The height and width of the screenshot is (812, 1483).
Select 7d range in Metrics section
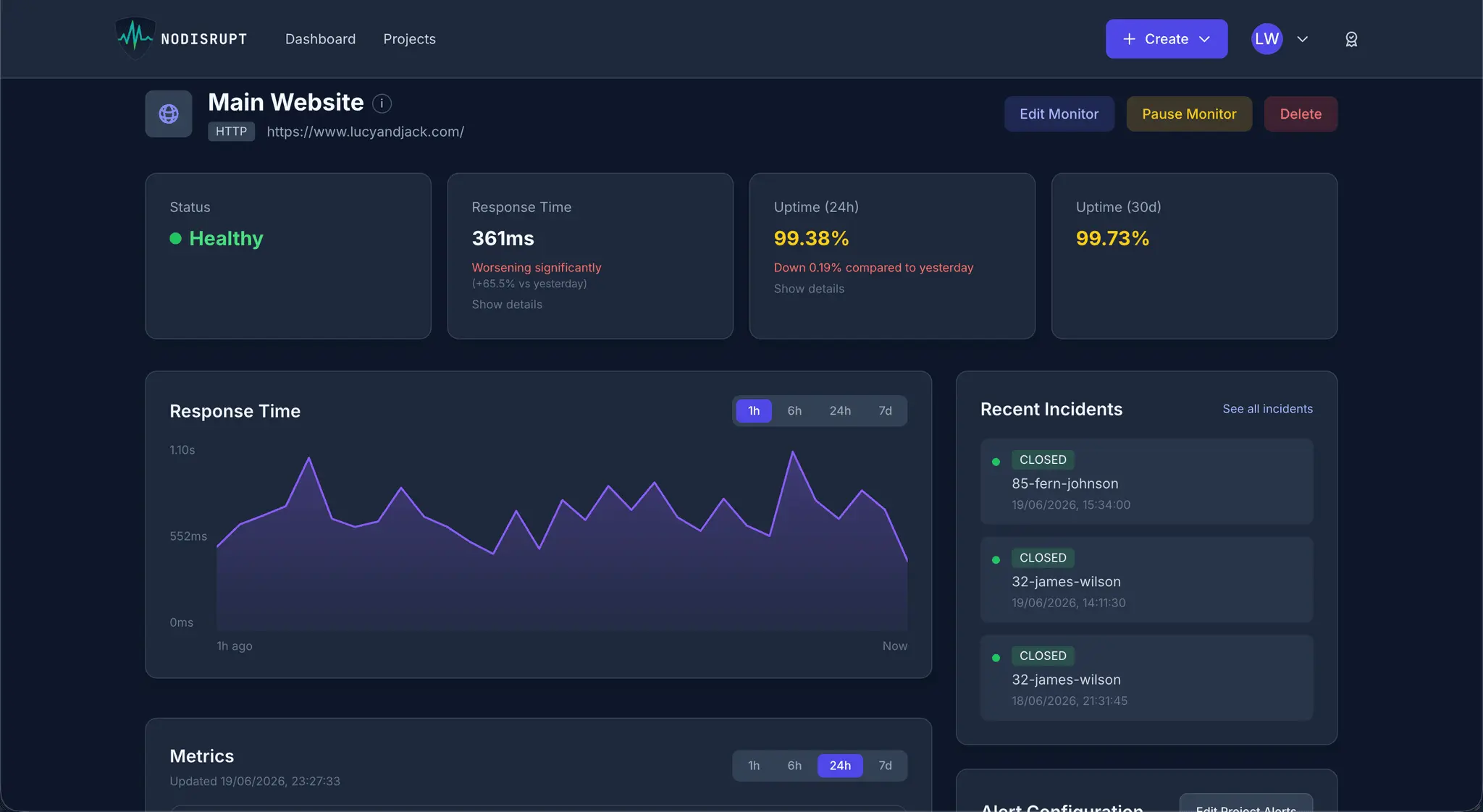click(x=885, y=766)
